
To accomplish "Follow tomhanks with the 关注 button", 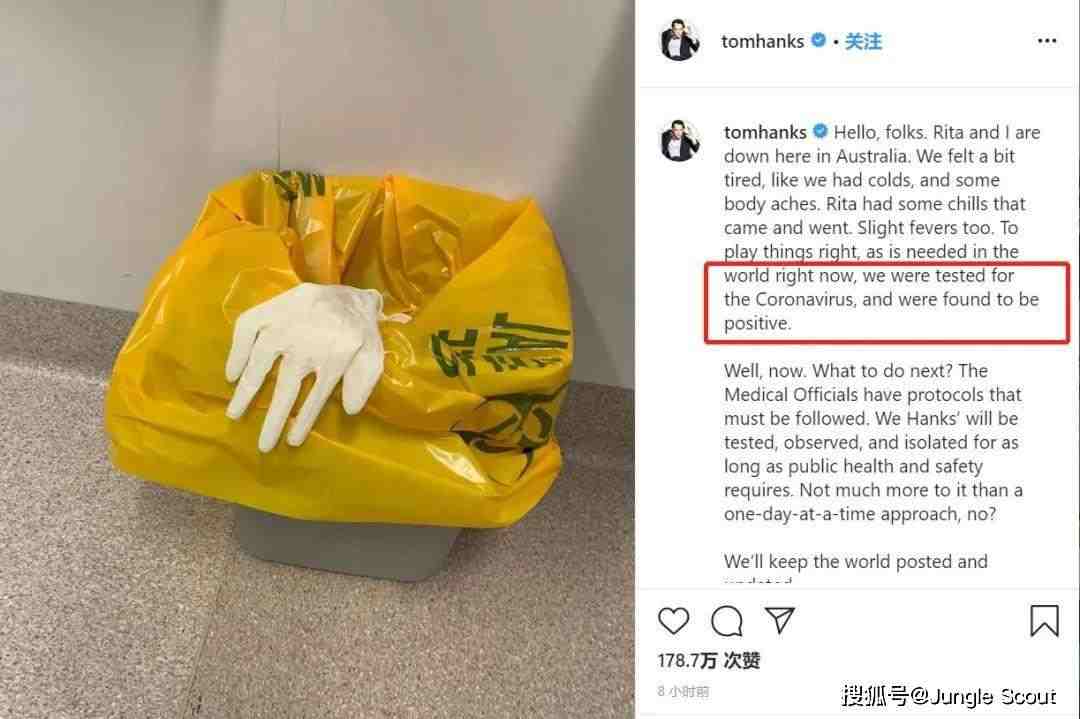I will (863, 41).
